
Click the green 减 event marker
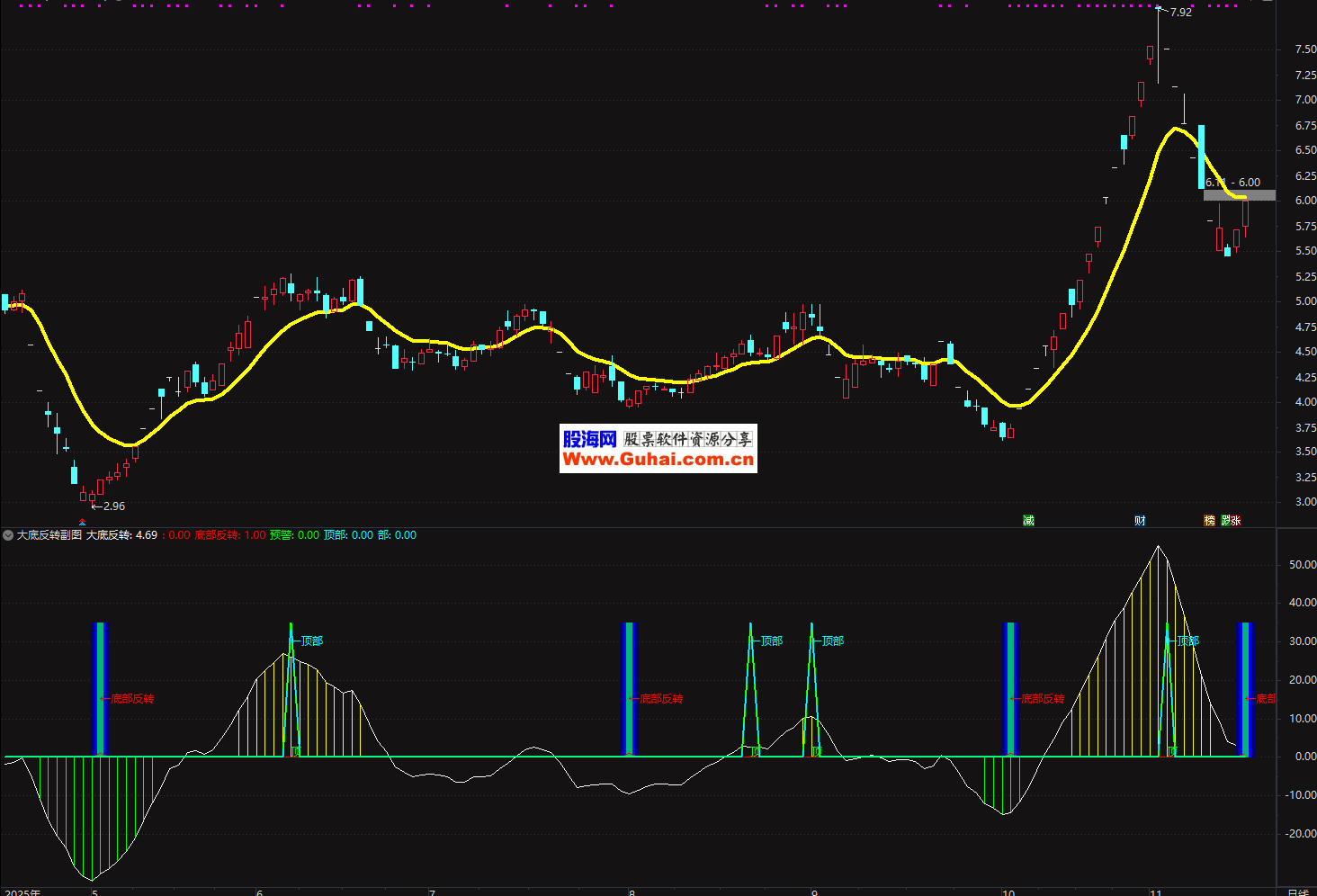1028,521
